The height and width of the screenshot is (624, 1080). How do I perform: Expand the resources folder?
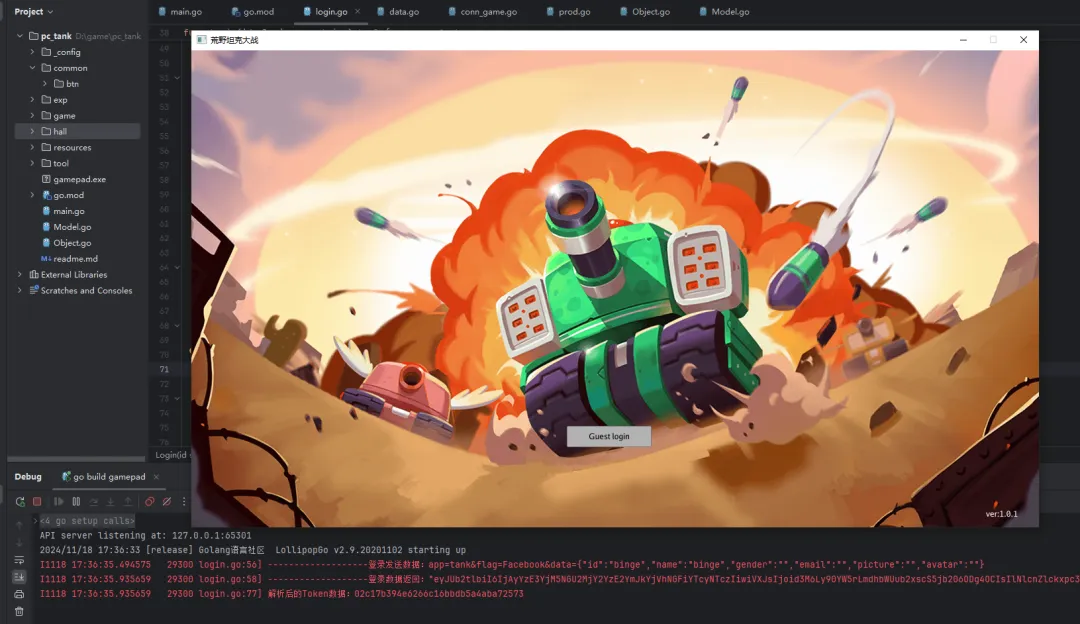[32, 147]
